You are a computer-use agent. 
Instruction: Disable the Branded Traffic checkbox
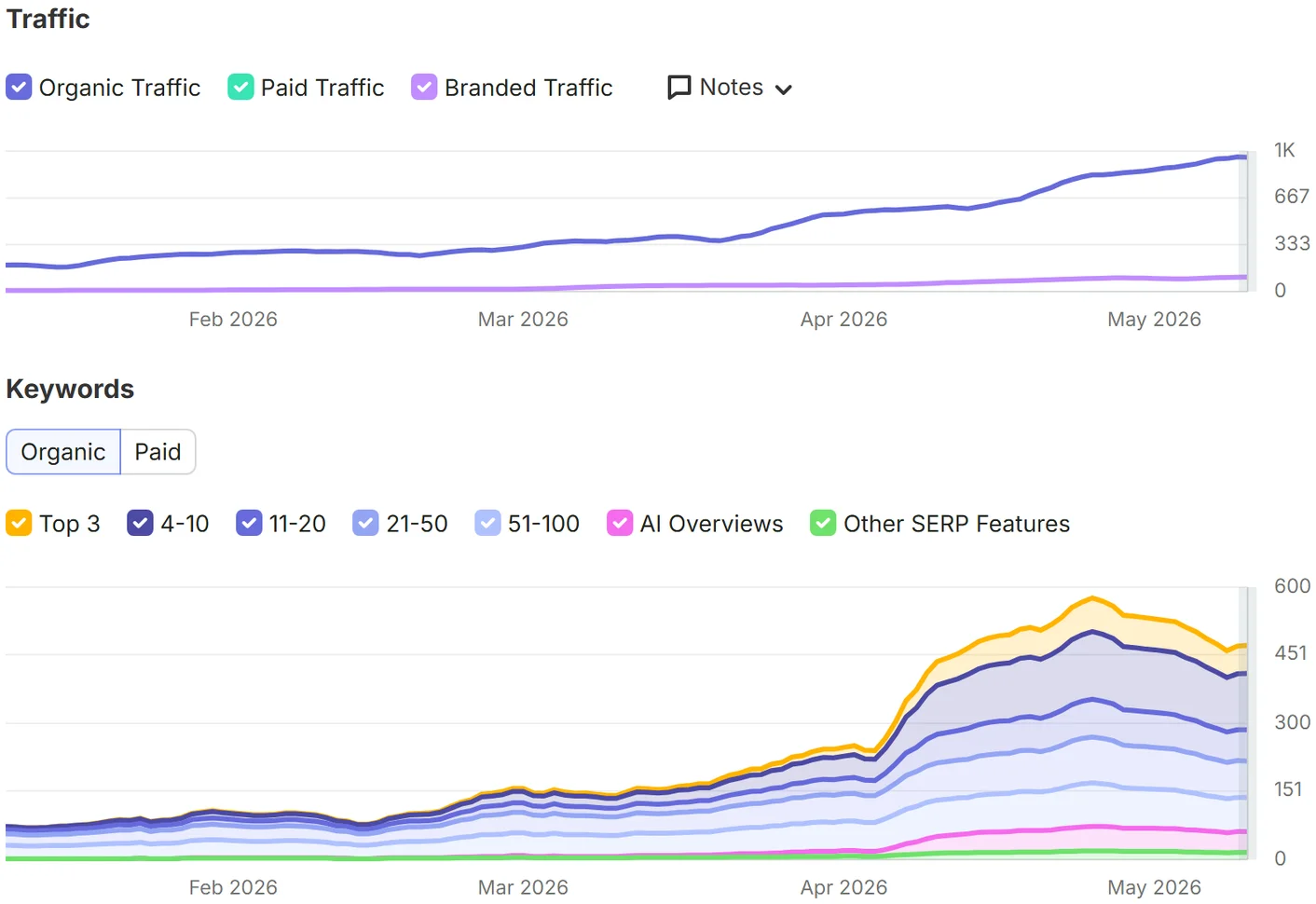point(424,87)
